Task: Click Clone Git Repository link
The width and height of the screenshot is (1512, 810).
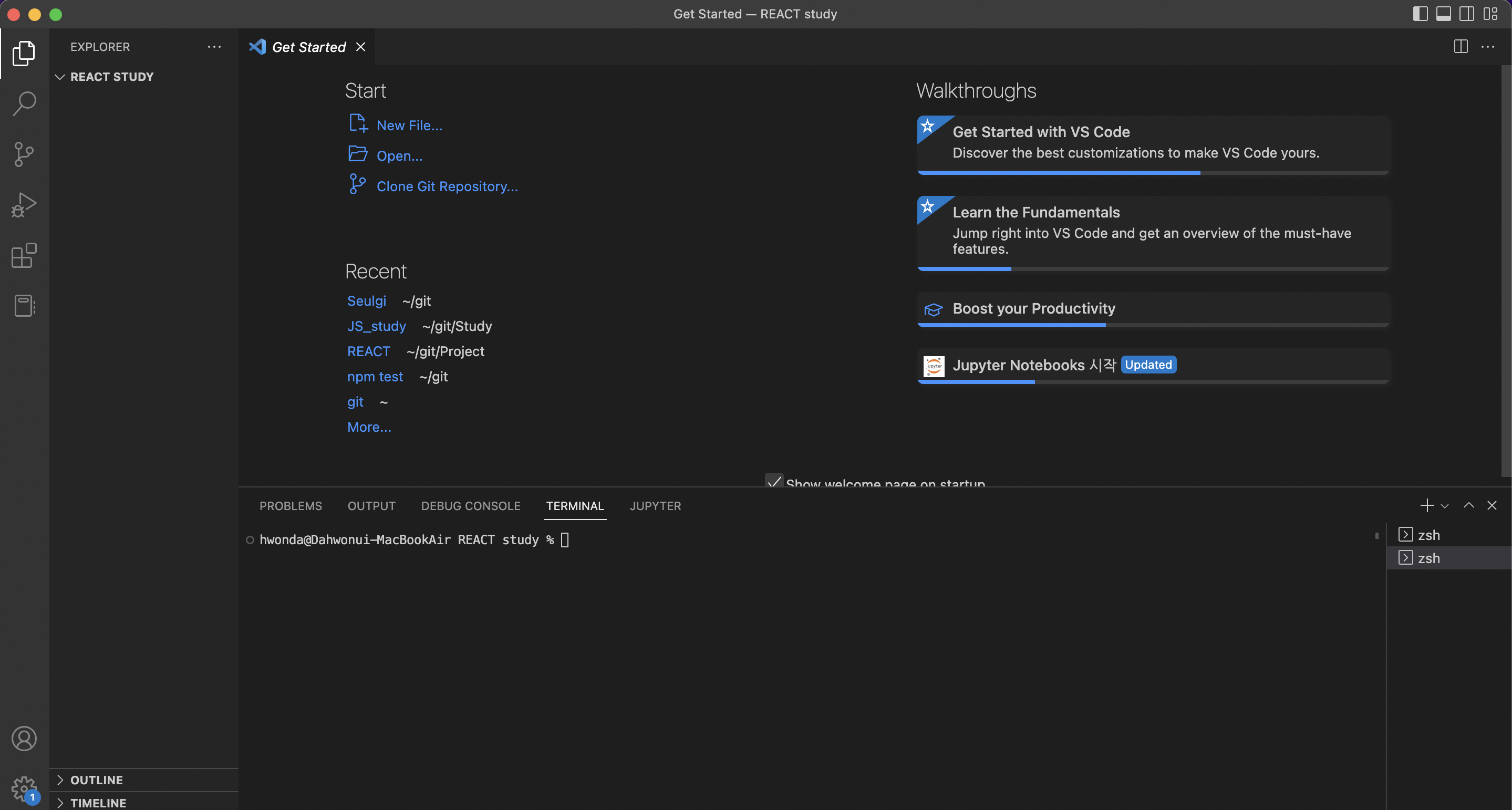Action: tap(447, 186)
